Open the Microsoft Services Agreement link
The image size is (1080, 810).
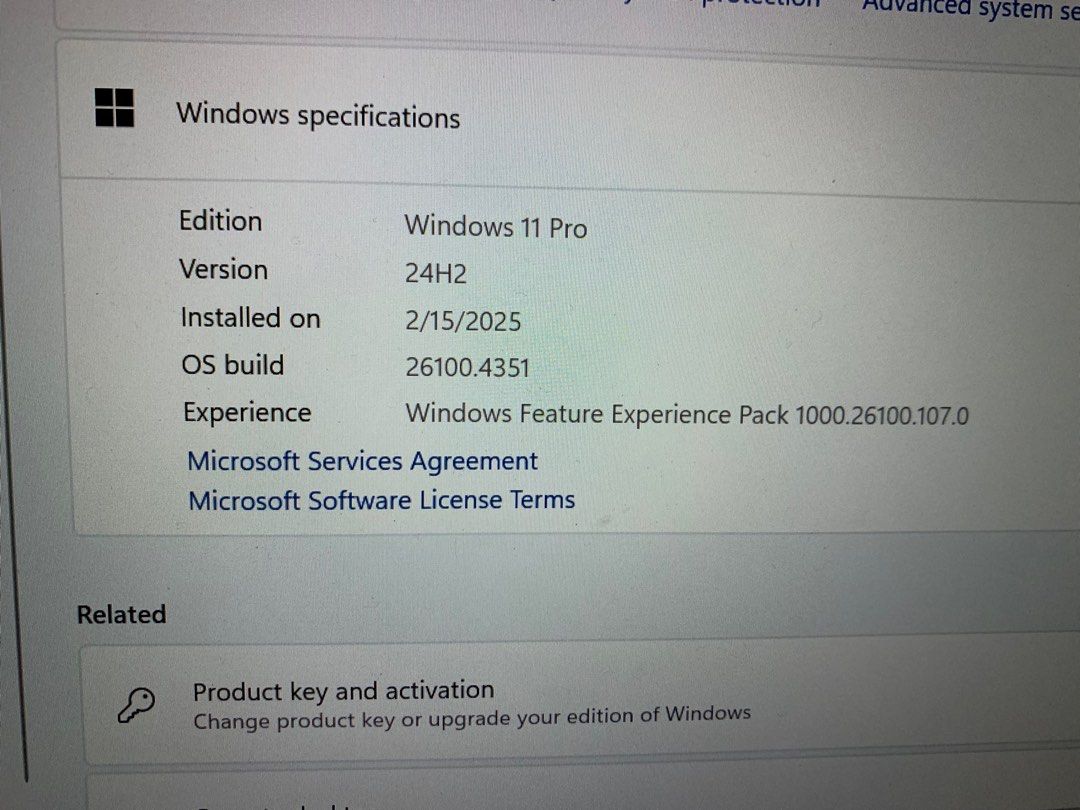point(362,461)
